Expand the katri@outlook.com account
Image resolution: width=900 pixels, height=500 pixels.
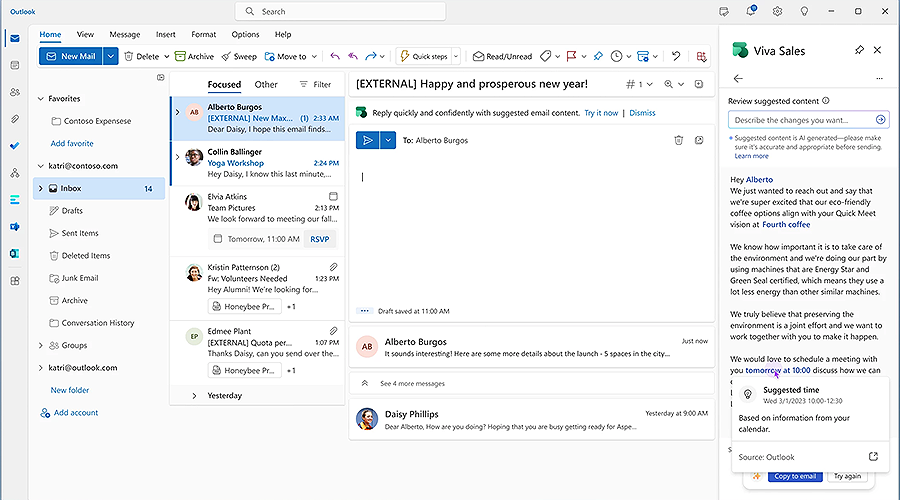point(41,368)
